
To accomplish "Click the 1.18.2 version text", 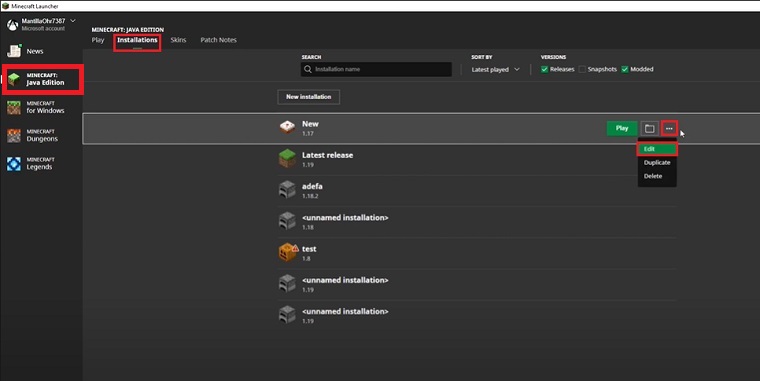I will [x=310, y=196].
